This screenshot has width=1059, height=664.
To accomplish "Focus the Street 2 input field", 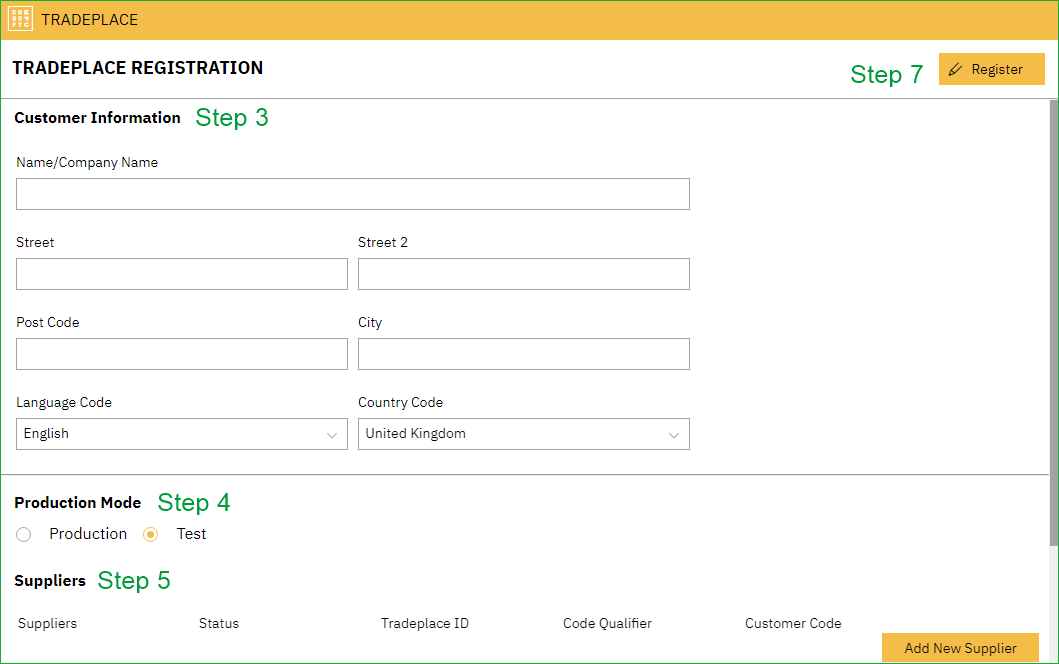I will click(523, 274).
